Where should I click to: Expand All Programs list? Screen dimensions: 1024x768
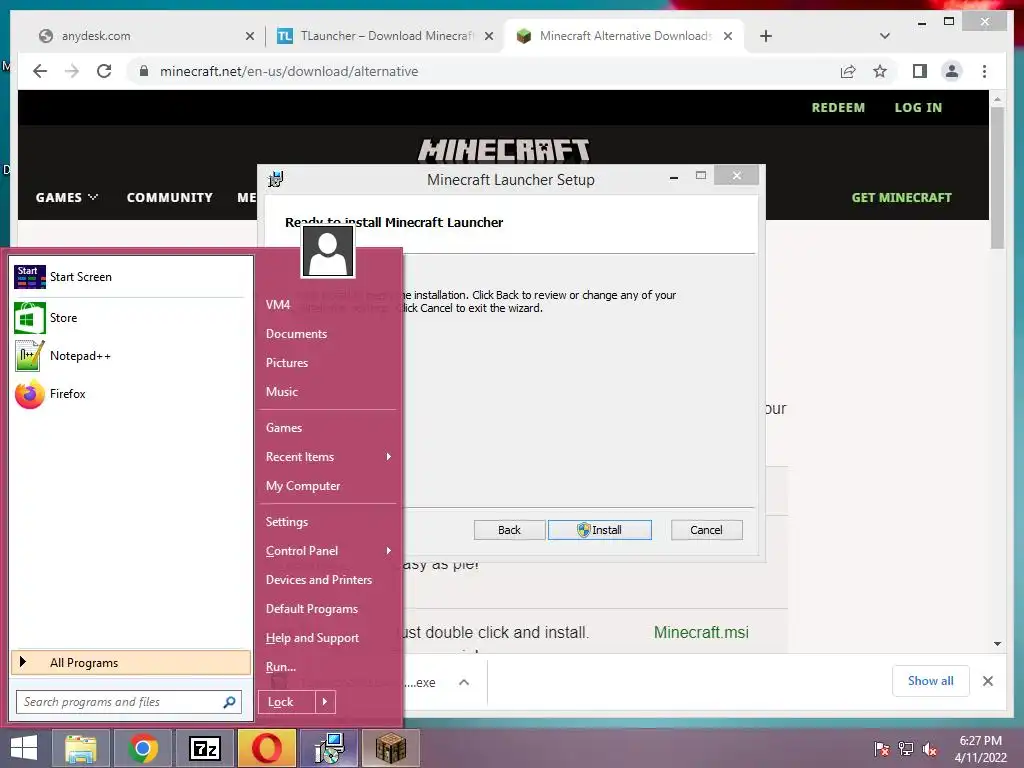pos(131,662)
